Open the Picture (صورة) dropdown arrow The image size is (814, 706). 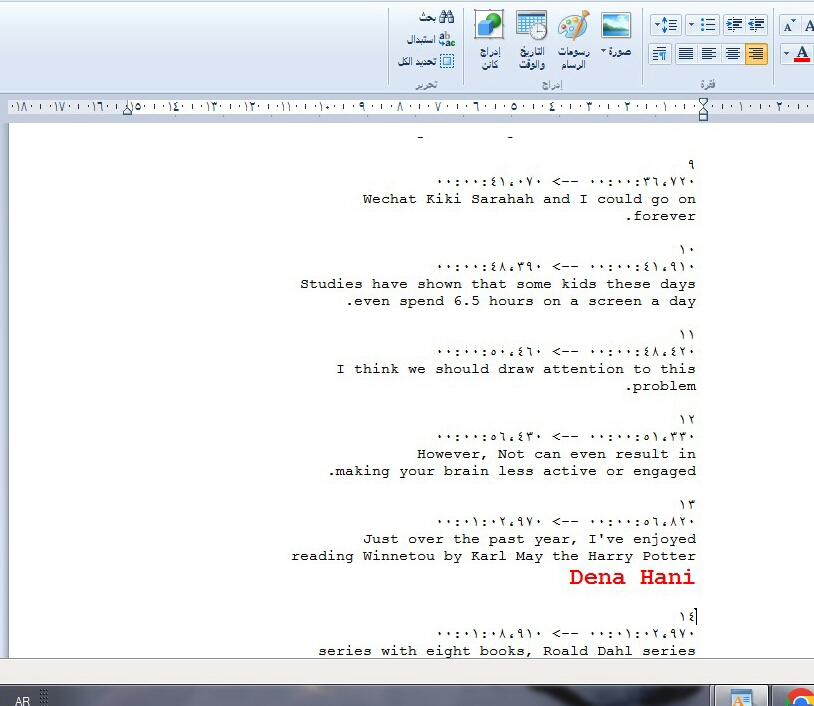[x=604, y=51]
